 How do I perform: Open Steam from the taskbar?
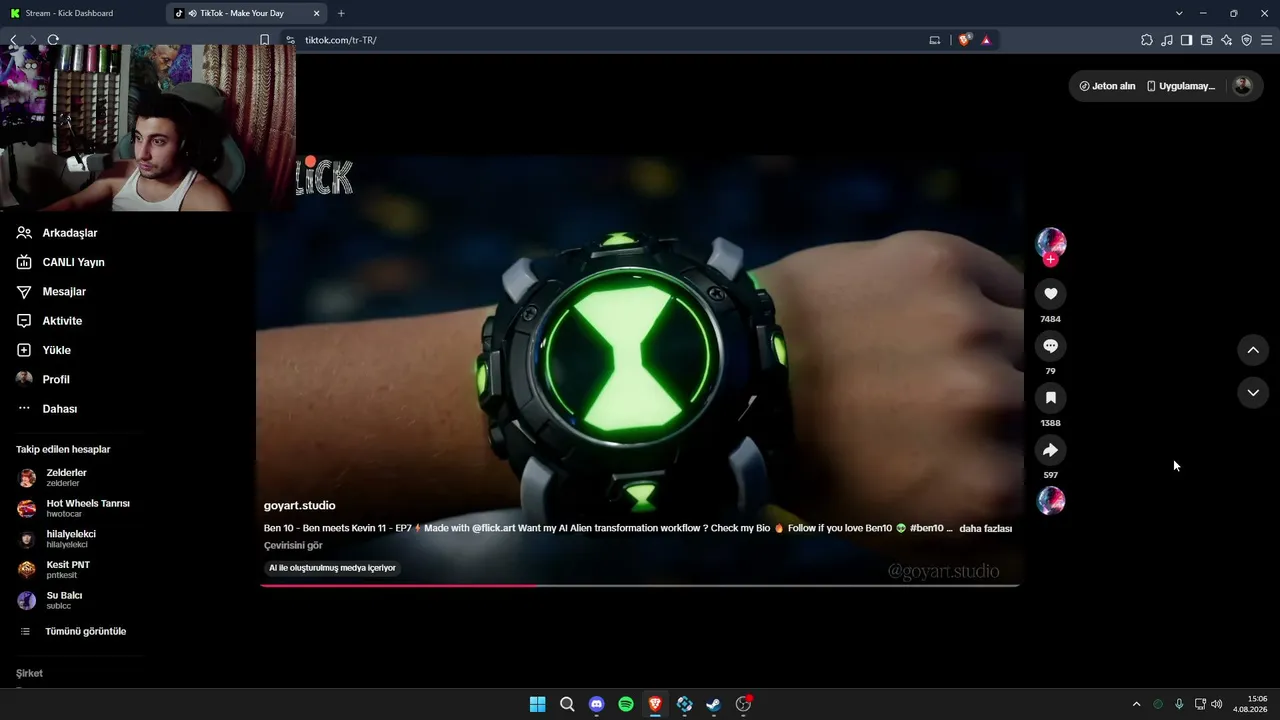pyautogui.click(x=713, y=704)
